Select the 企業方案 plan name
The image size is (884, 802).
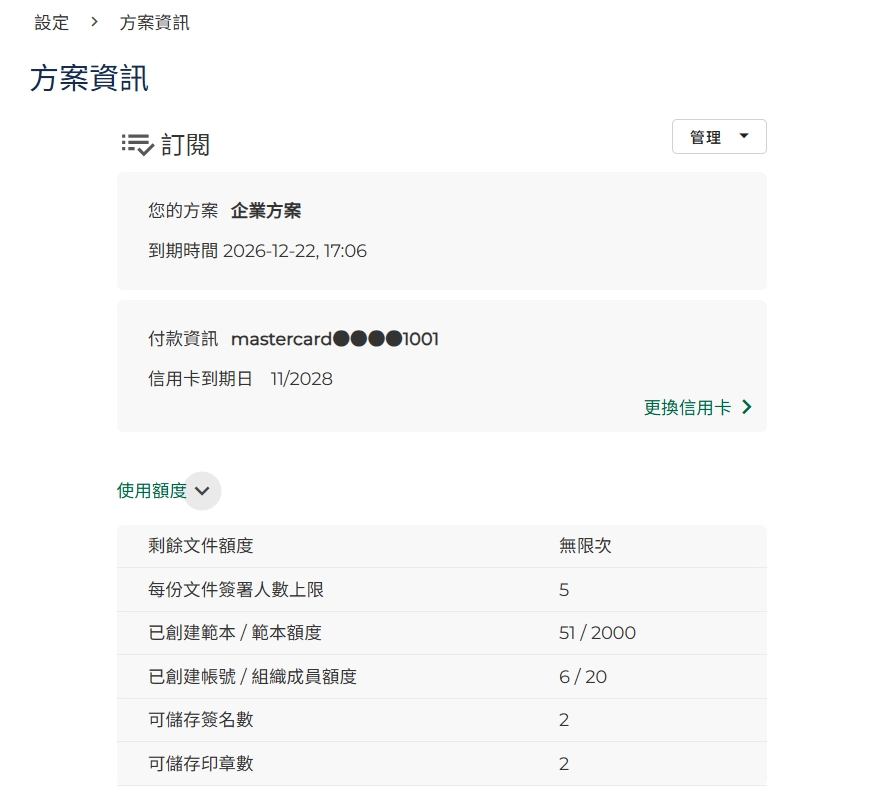click(266, 211)
